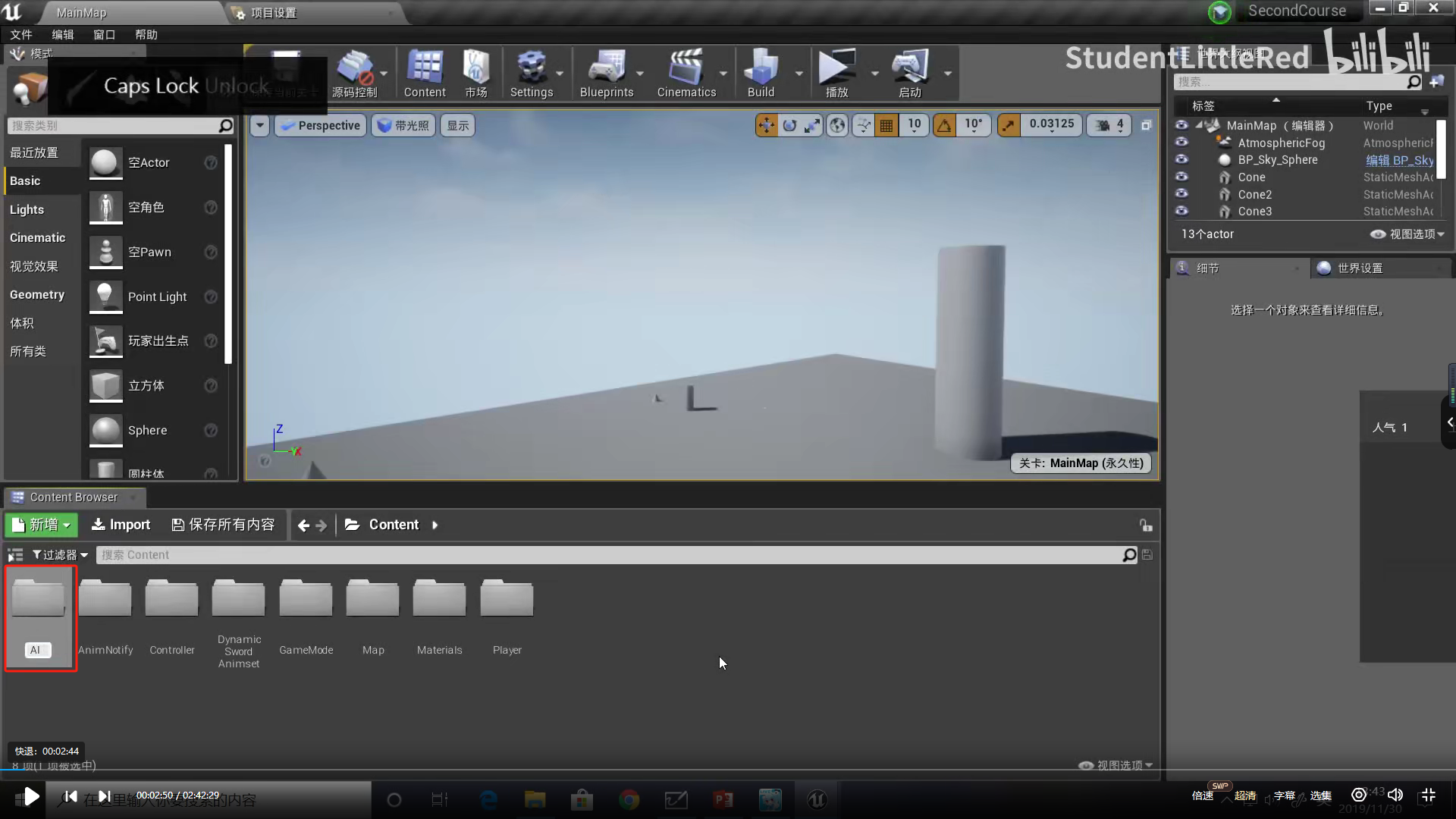This screenshot has width=1456, height=819.
Task: Select the rotate transform gizmo icon
Action: click(x=789, y=125)
